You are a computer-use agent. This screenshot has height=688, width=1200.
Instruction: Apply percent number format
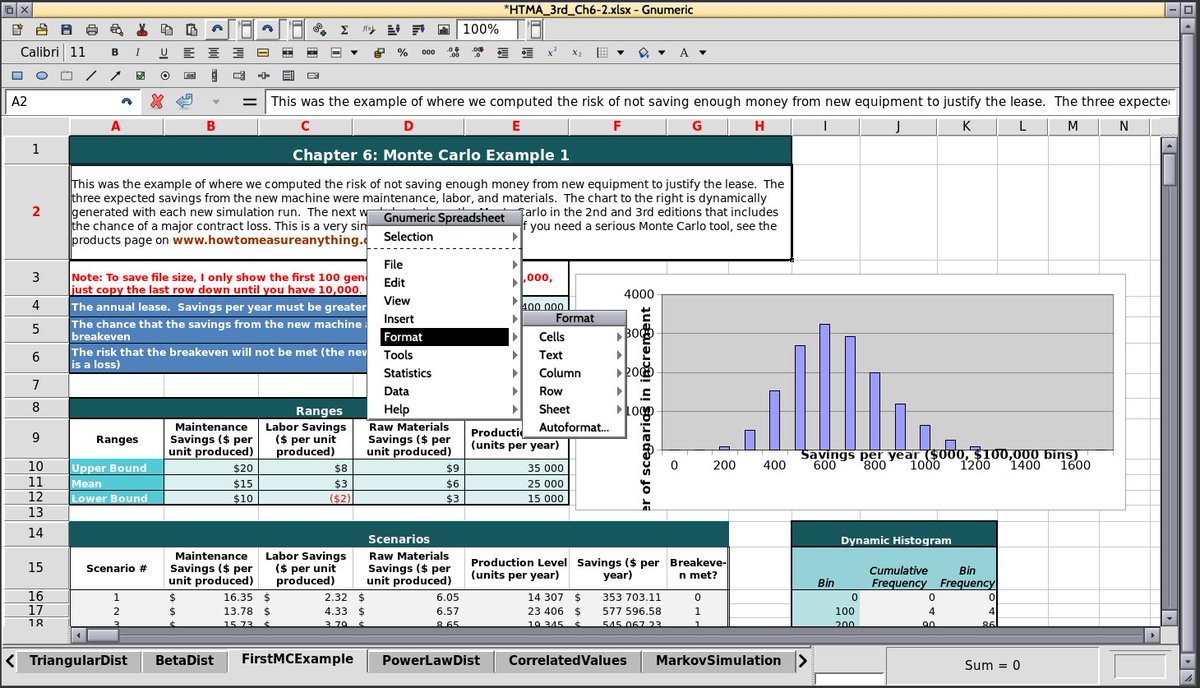click(x=402, y=53)
